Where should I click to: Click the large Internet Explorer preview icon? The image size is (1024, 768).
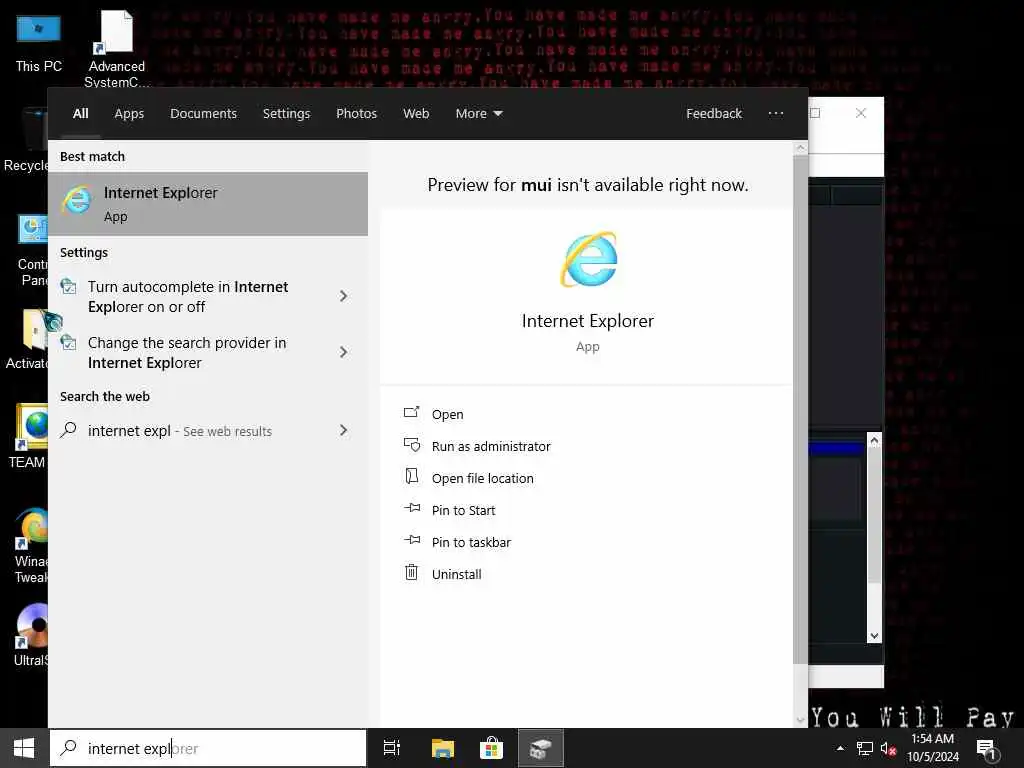[588, 259]
